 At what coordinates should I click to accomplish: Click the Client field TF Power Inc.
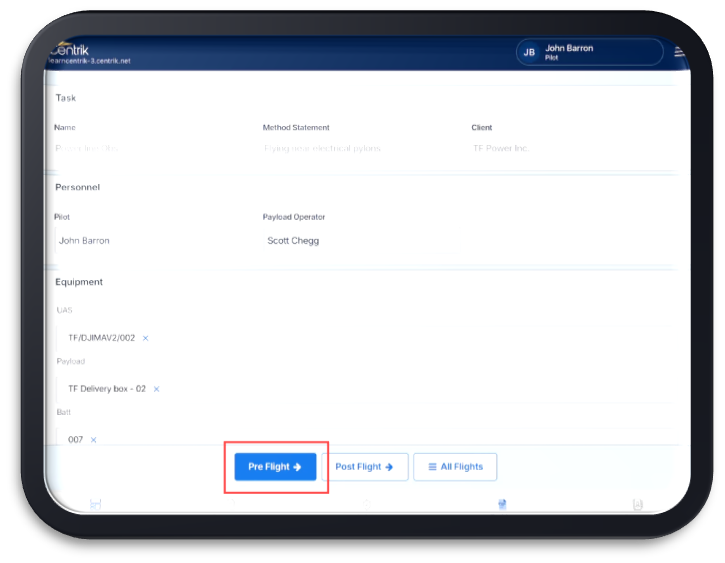(501, 148)
